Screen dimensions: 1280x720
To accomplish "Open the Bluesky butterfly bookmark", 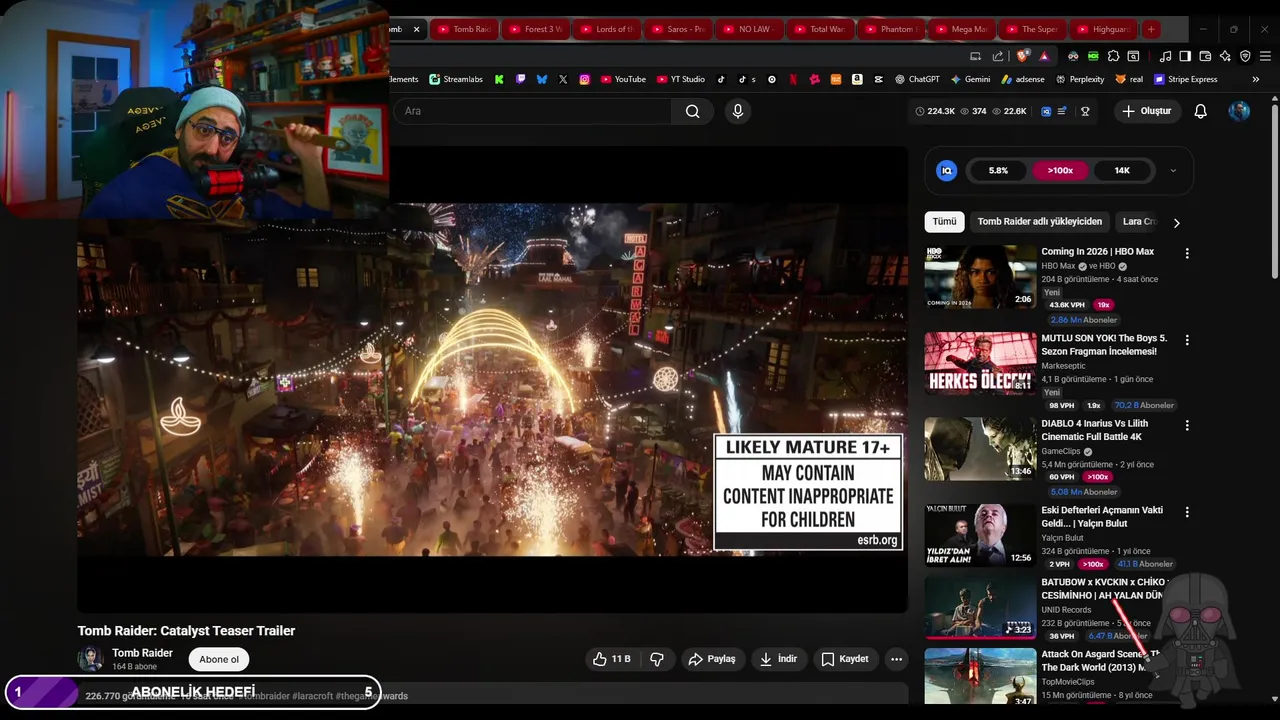I will click(542, 79).
